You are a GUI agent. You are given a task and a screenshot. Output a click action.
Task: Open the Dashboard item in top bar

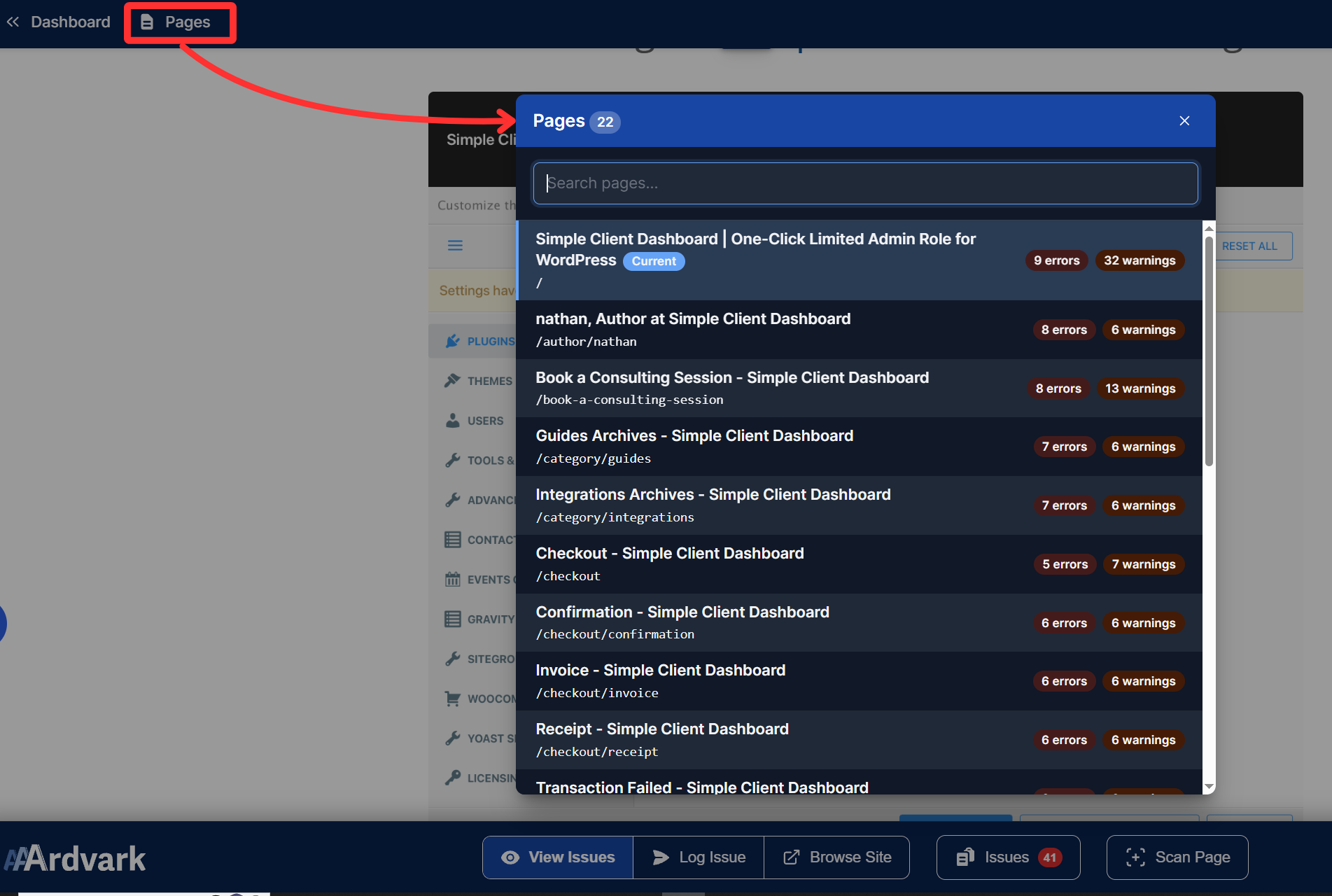(x=70, y=22)
